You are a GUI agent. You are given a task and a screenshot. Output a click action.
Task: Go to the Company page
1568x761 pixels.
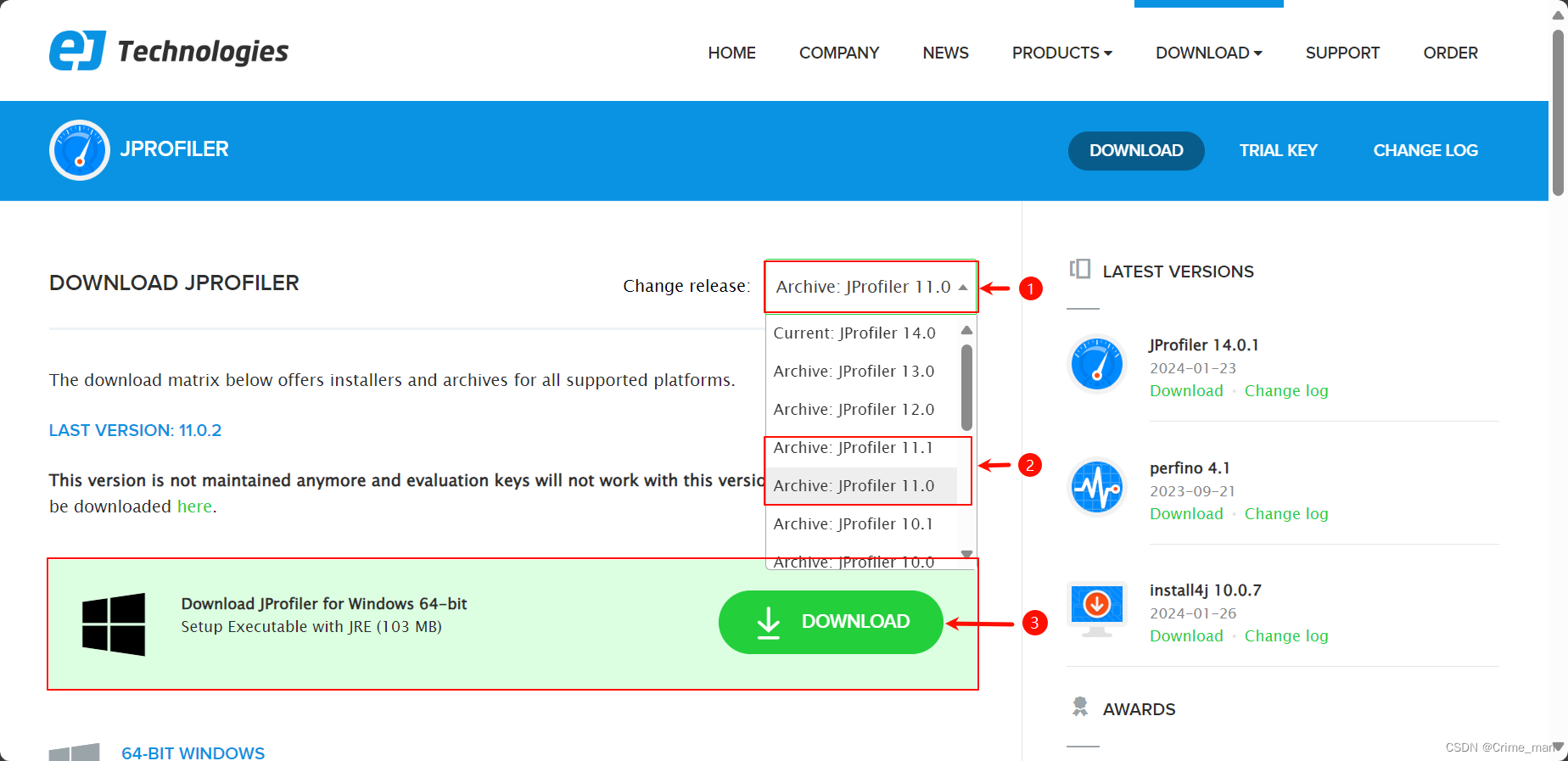pyautogui.click(x=839, y=53)
